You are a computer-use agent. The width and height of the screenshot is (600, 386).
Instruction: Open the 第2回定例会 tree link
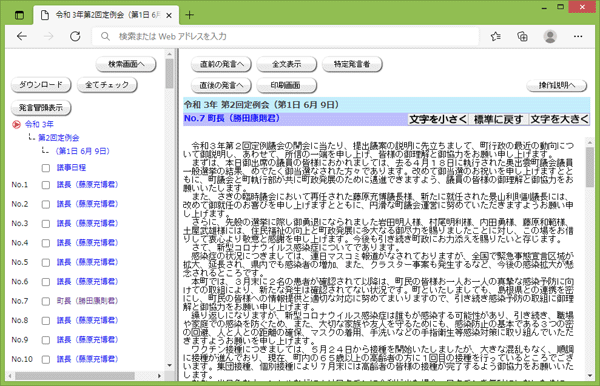click(59, 137)
